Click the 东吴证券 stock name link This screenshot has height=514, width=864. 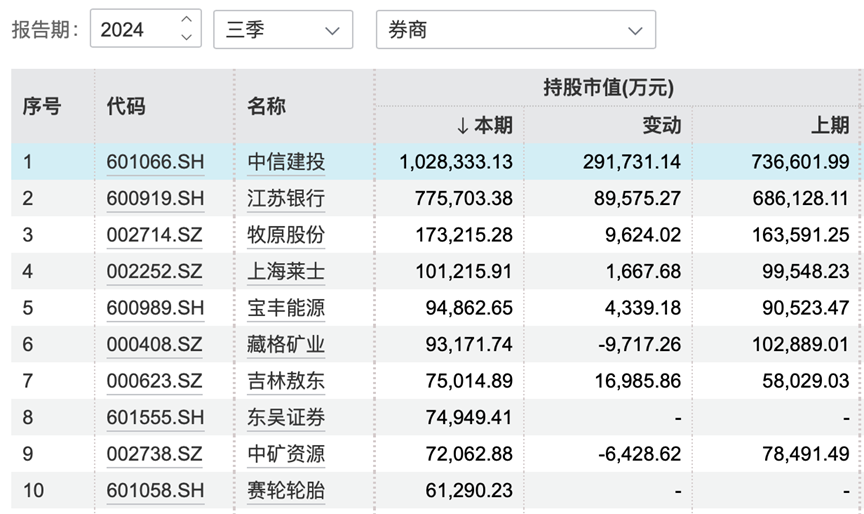click(x=286, y=417)
